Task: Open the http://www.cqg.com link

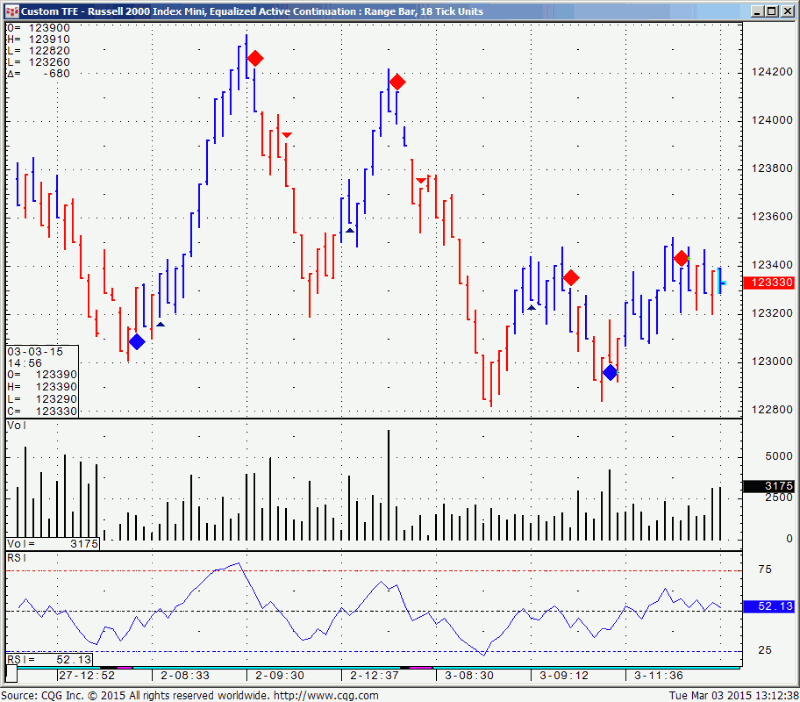Action: point(326,695)
